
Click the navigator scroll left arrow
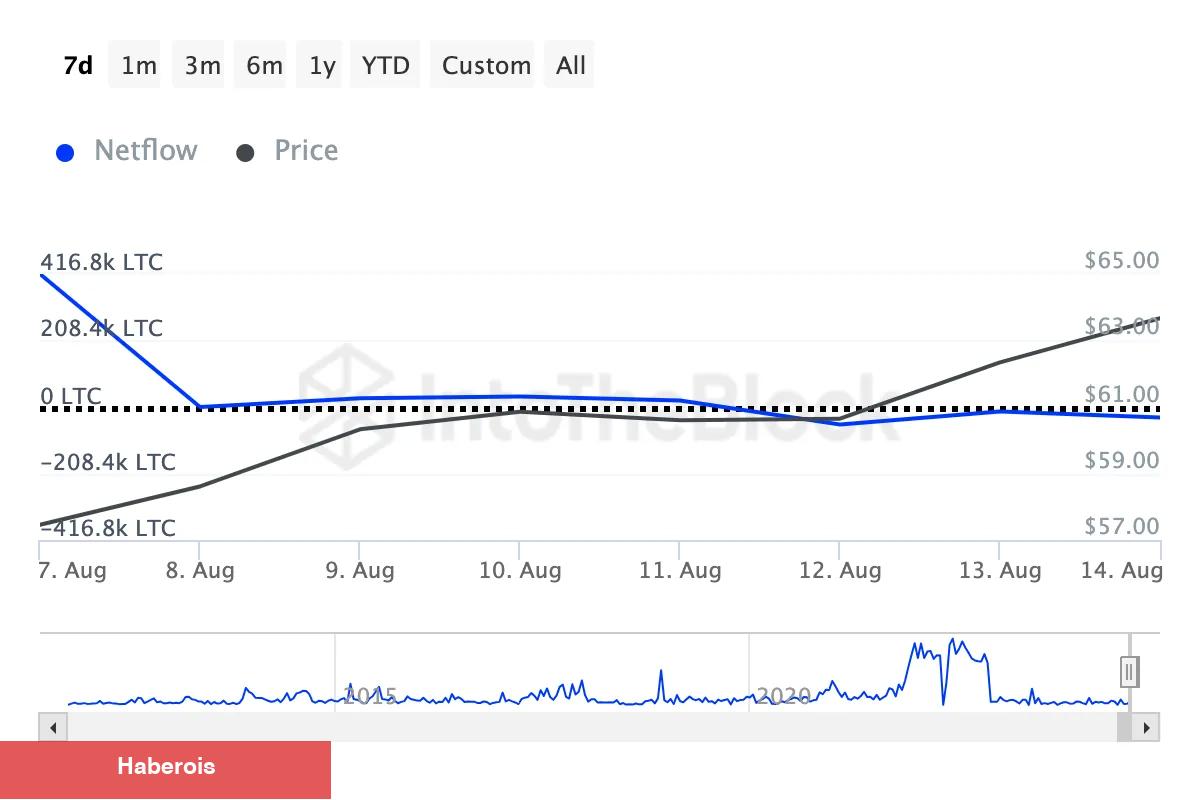(x=51, y=727)
